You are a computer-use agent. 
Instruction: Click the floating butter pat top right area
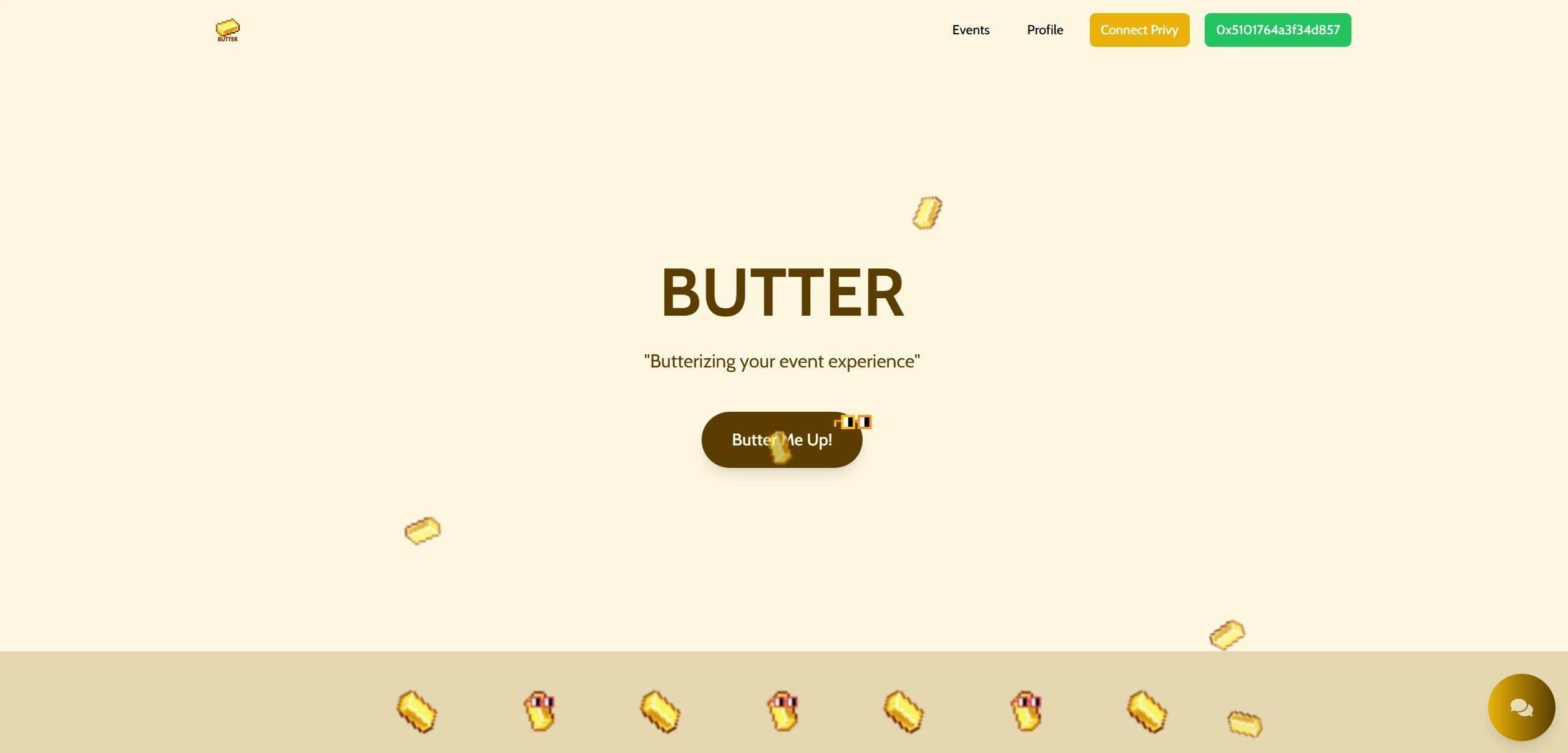point(925,213)
